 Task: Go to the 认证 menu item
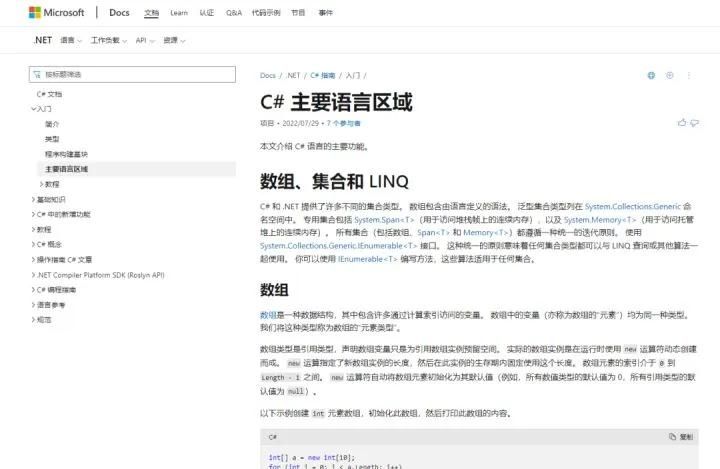tap(207, 13)
